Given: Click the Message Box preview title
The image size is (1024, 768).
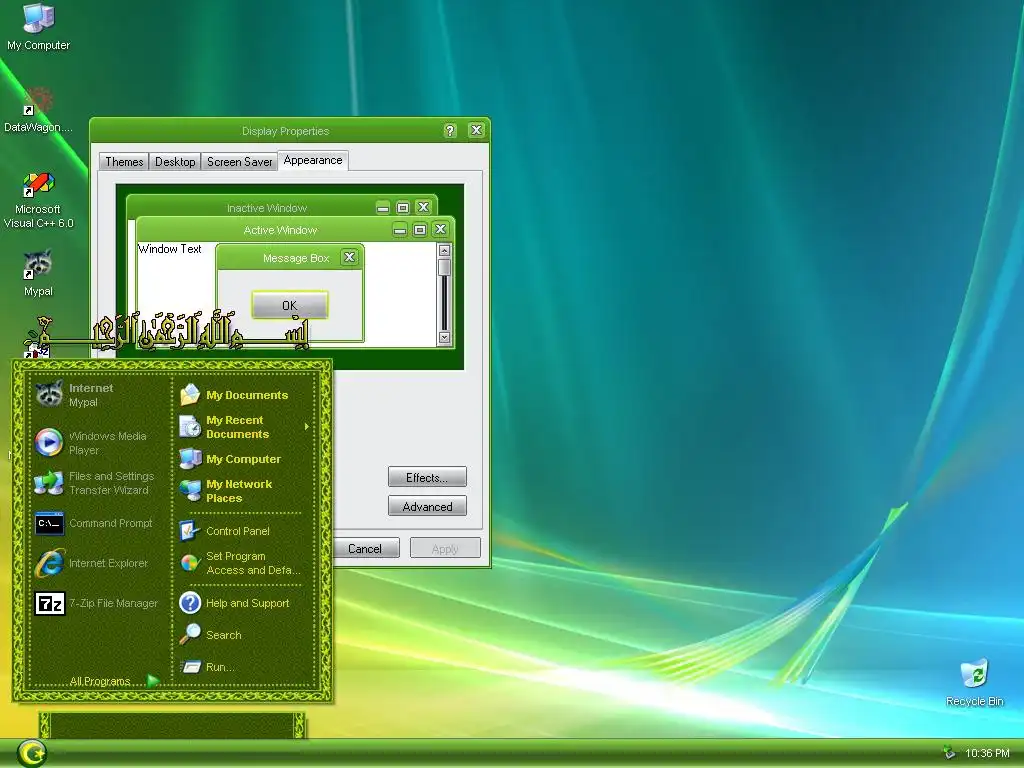Looking at the screenshot, I should click(296, 258).
